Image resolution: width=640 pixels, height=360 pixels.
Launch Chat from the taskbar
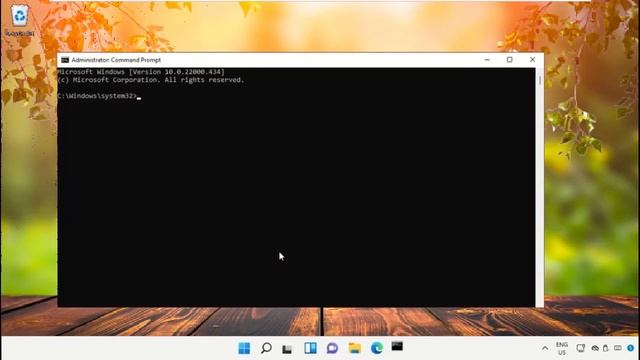coord(332,348)
